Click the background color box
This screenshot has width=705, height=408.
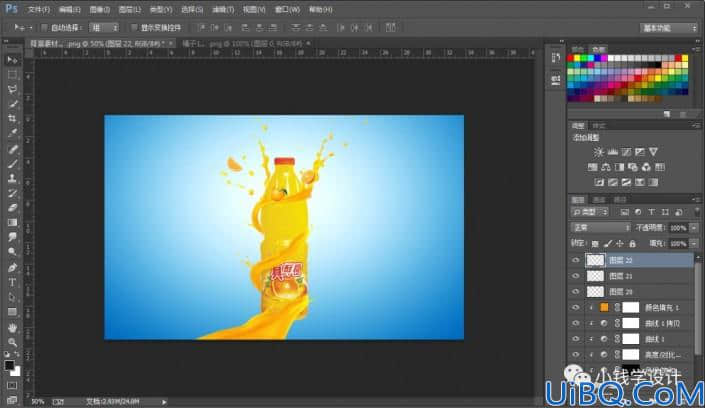[x=16, y=372]
